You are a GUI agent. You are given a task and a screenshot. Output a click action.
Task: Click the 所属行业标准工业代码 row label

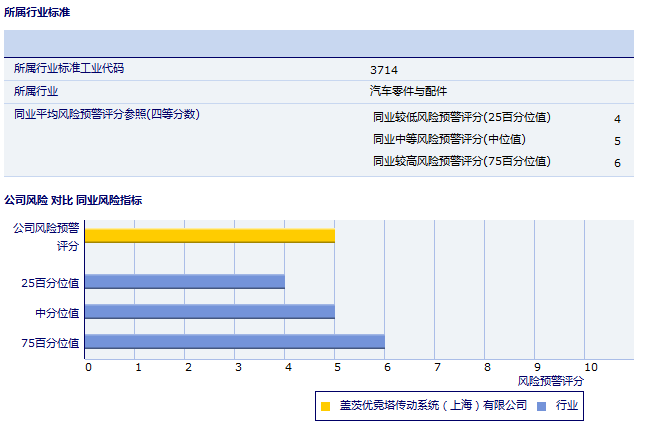tap(69, 69)
